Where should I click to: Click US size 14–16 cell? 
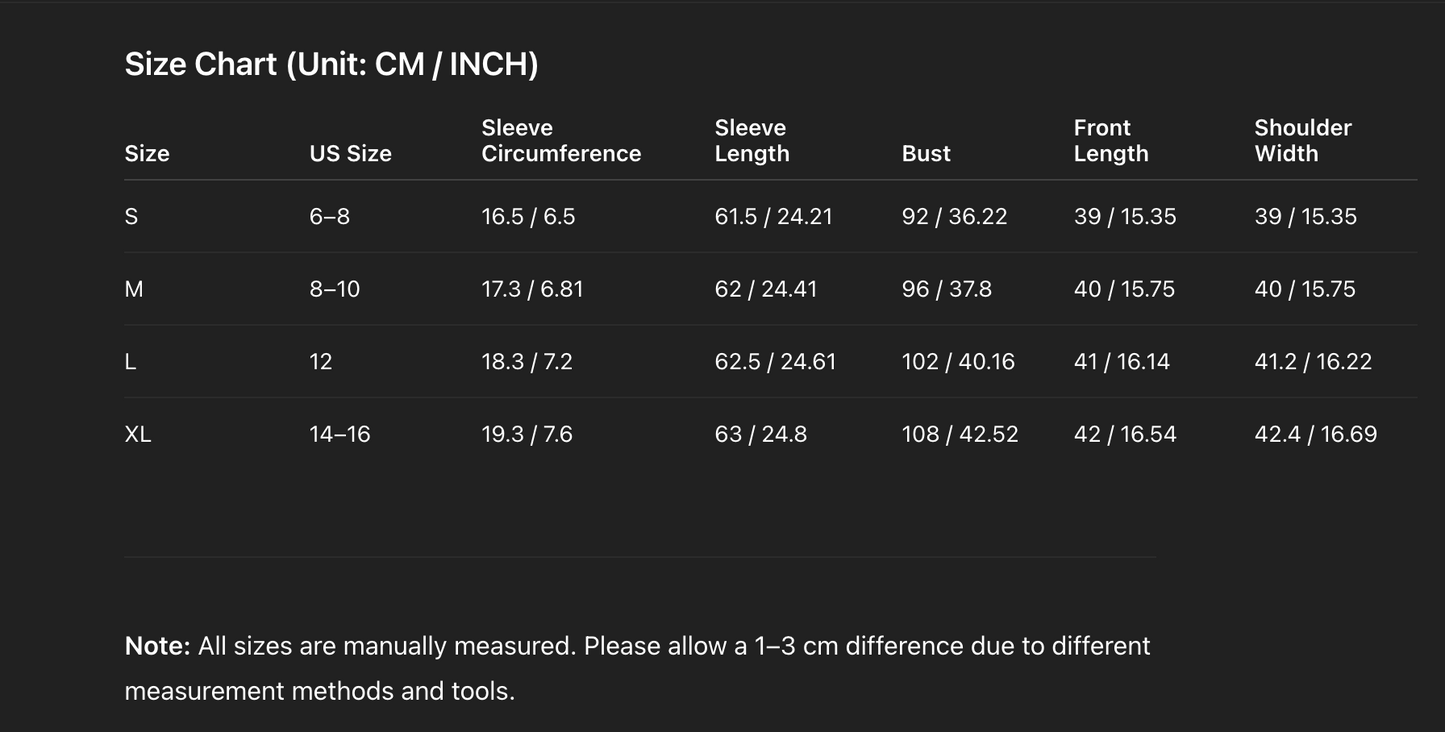pos(340,434)
